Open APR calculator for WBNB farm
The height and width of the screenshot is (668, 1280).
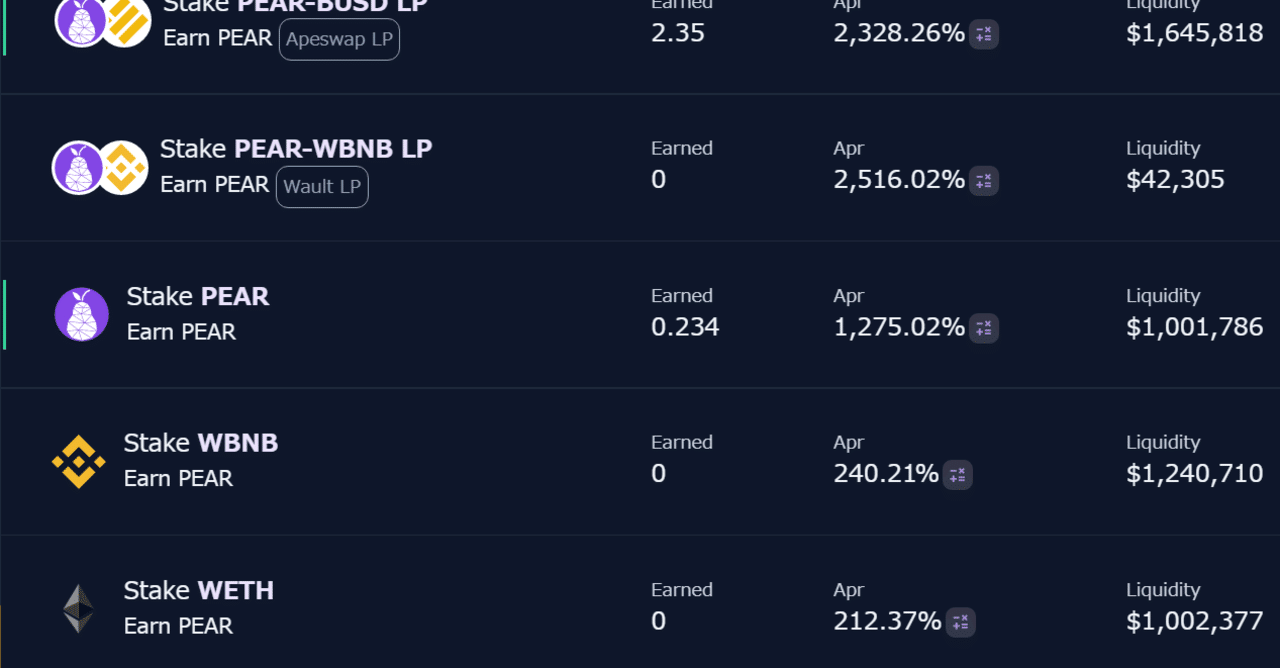click(957, 475)
